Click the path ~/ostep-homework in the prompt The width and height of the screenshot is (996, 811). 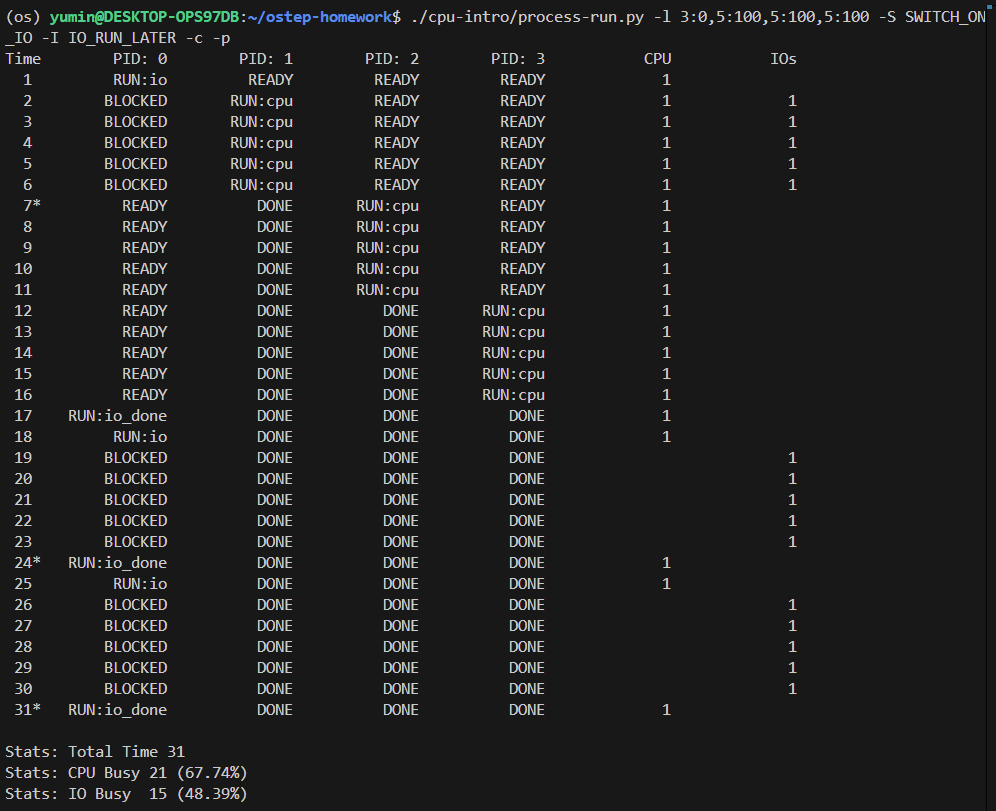point(320,17)
